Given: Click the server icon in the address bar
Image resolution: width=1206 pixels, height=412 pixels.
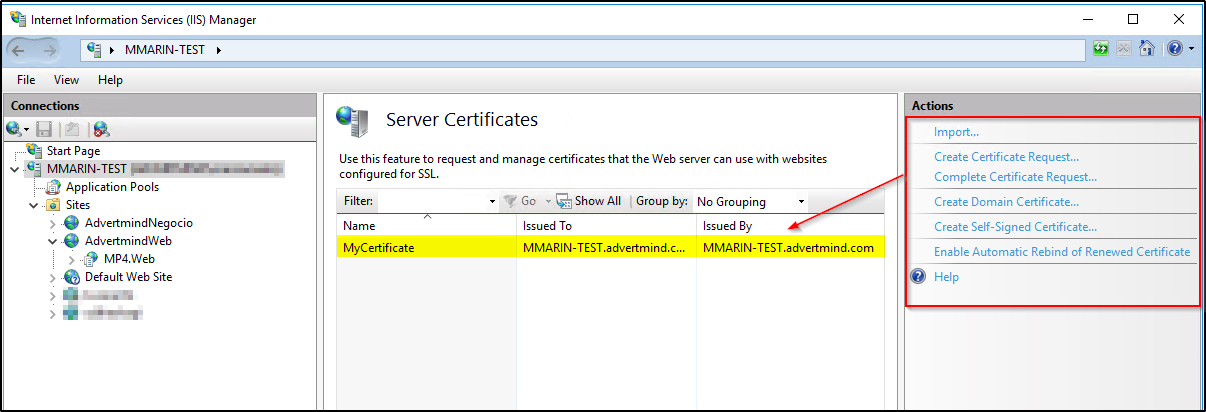Looking at the screenshot, I should [x=94, y=49].
